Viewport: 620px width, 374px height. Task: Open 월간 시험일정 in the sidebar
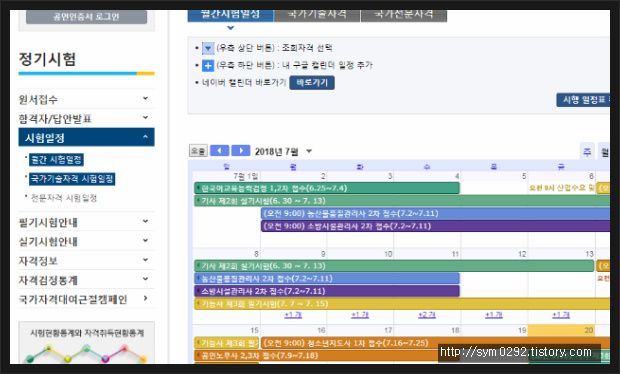point(56,160)
